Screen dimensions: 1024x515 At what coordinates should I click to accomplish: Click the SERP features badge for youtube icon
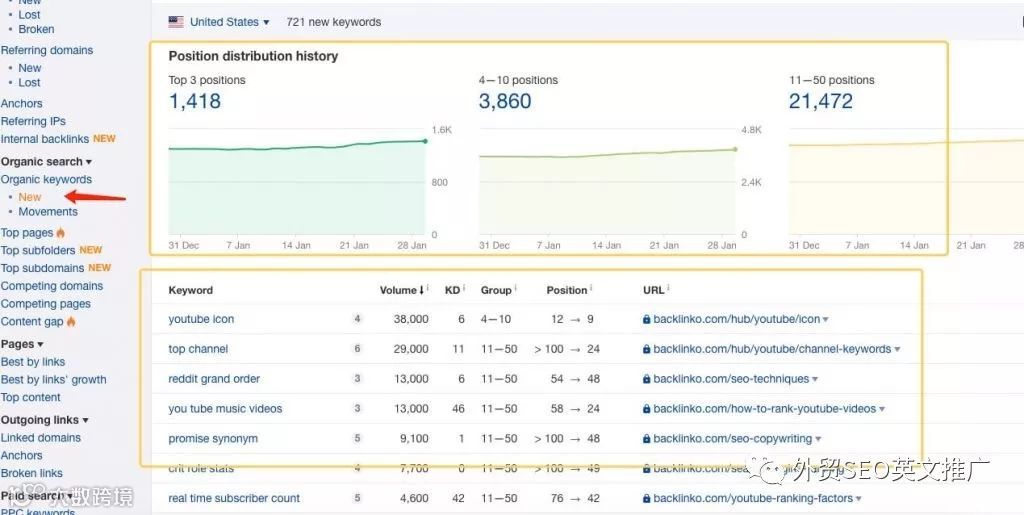(x=357, y=319)
